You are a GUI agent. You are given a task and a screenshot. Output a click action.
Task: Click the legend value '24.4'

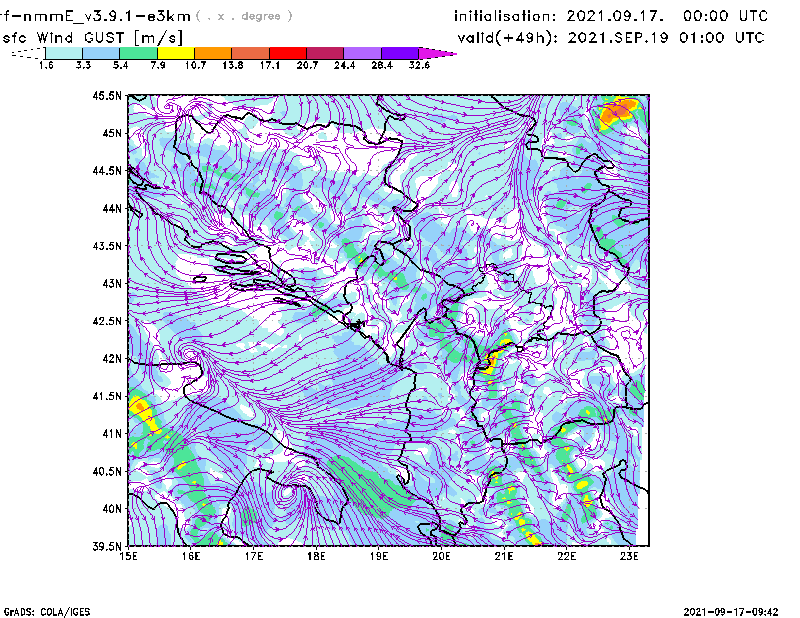click(x=344, y=65)
